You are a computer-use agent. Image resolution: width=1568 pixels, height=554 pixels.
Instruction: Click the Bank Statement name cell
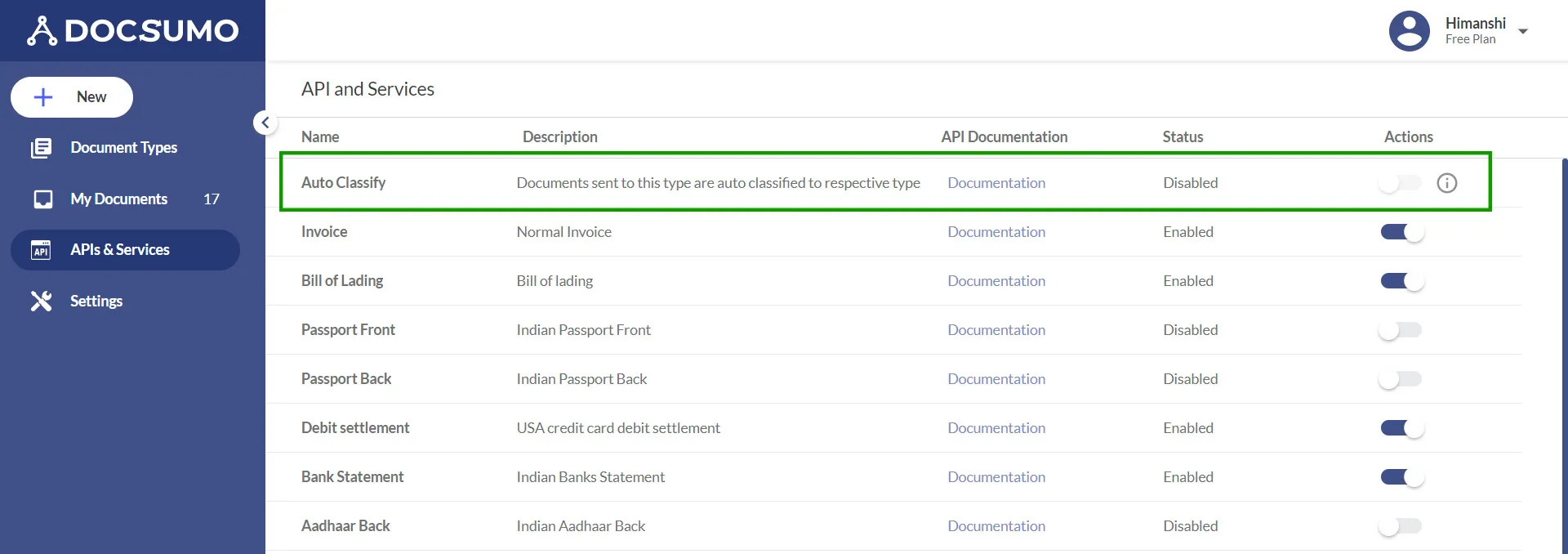pyautogui.click(x=352, y=477)
